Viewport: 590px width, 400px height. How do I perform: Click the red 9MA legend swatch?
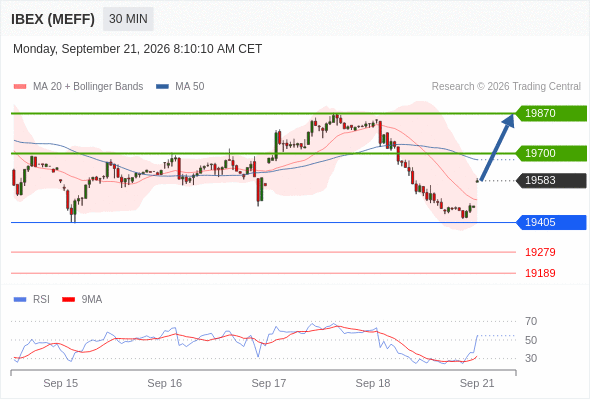pos(68,300)
